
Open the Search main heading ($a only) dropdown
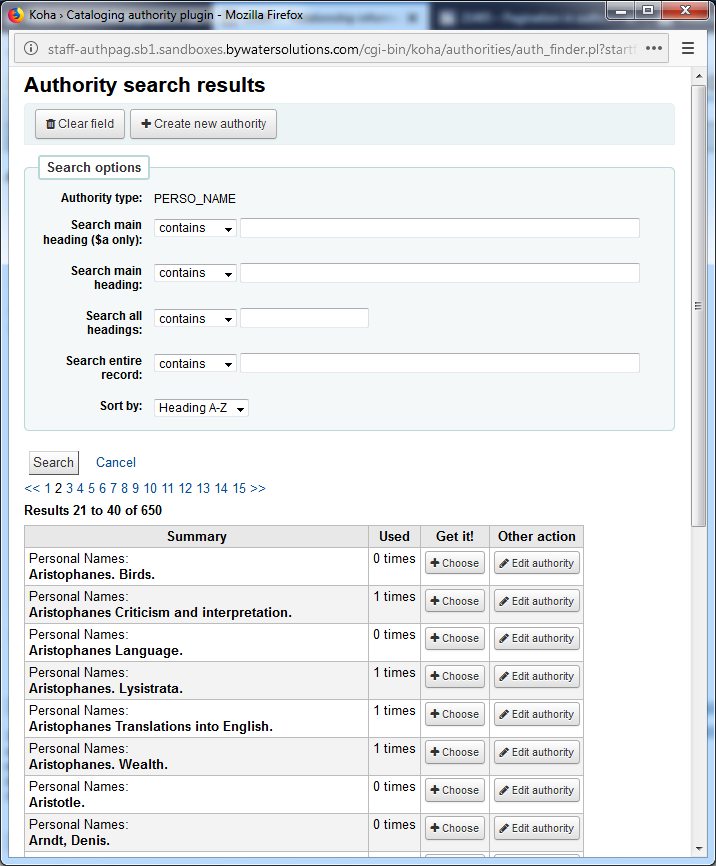tap(196, 228)
